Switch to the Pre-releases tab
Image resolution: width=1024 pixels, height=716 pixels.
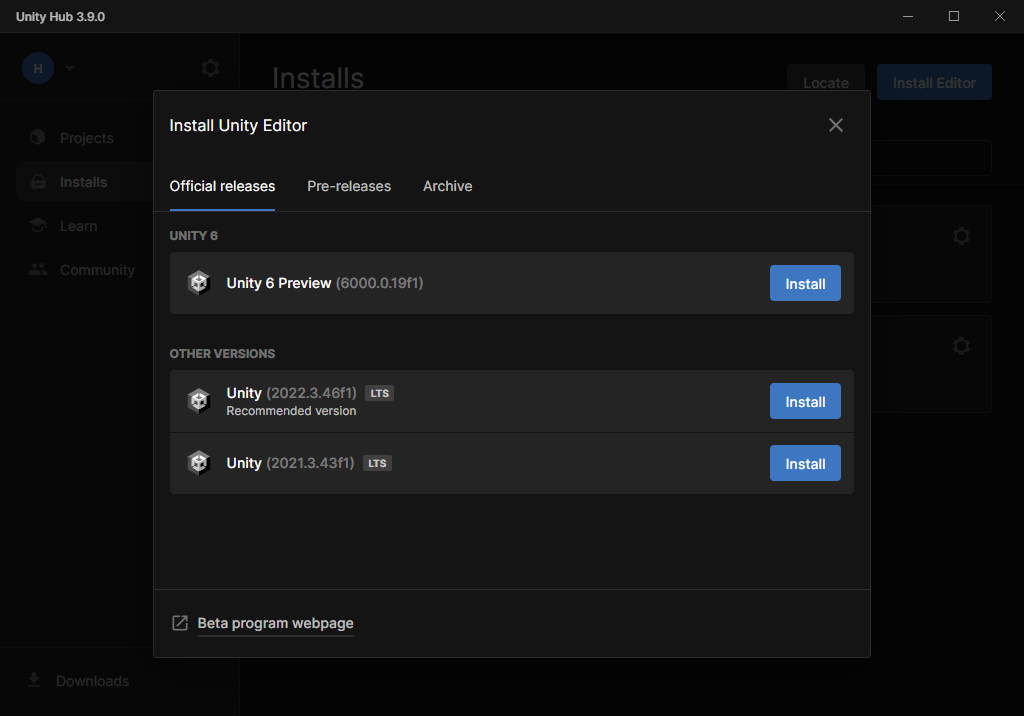click(349, 186)
